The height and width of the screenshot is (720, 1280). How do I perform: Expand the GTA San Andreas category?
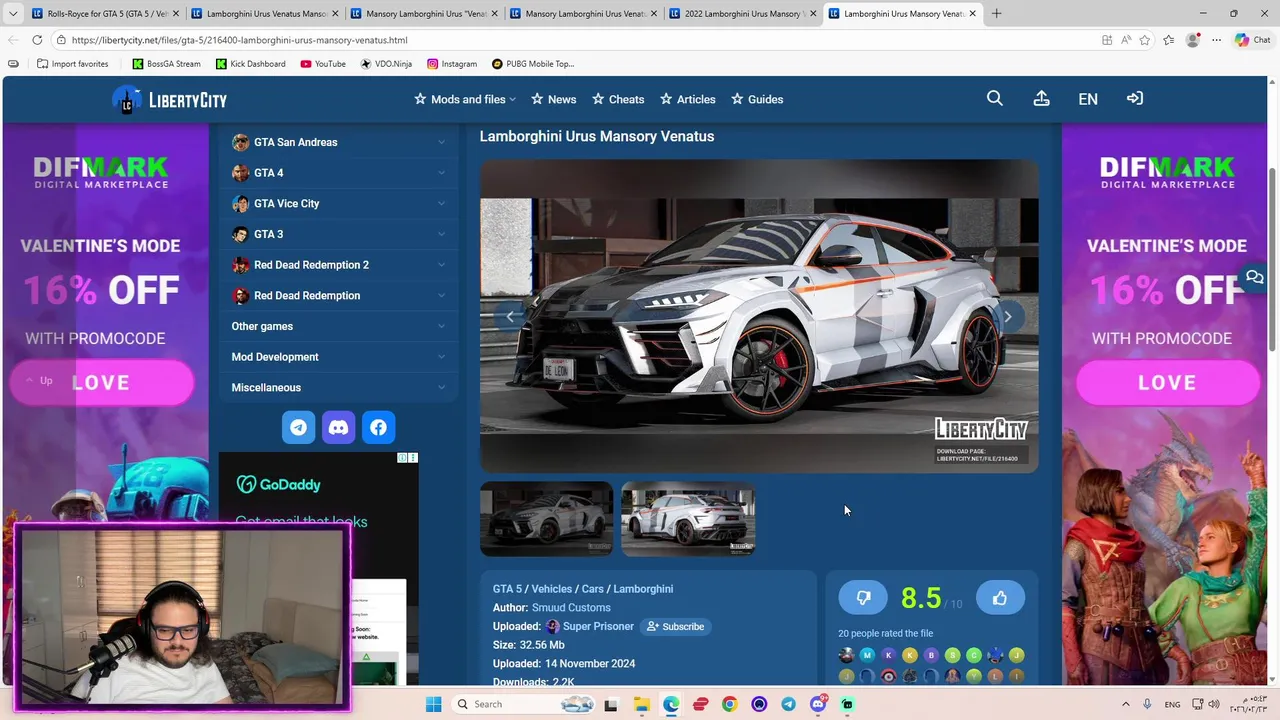[339, 142]
